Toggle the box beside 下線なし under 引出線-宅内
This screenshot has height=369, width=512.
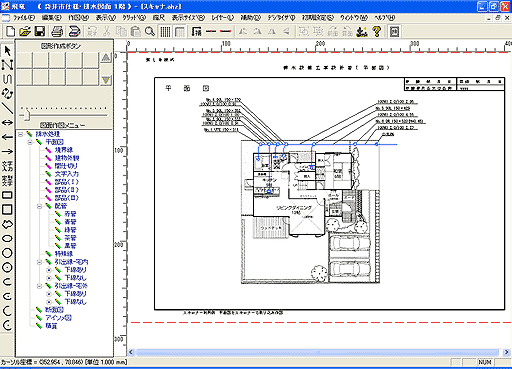(x=49, y=278)
